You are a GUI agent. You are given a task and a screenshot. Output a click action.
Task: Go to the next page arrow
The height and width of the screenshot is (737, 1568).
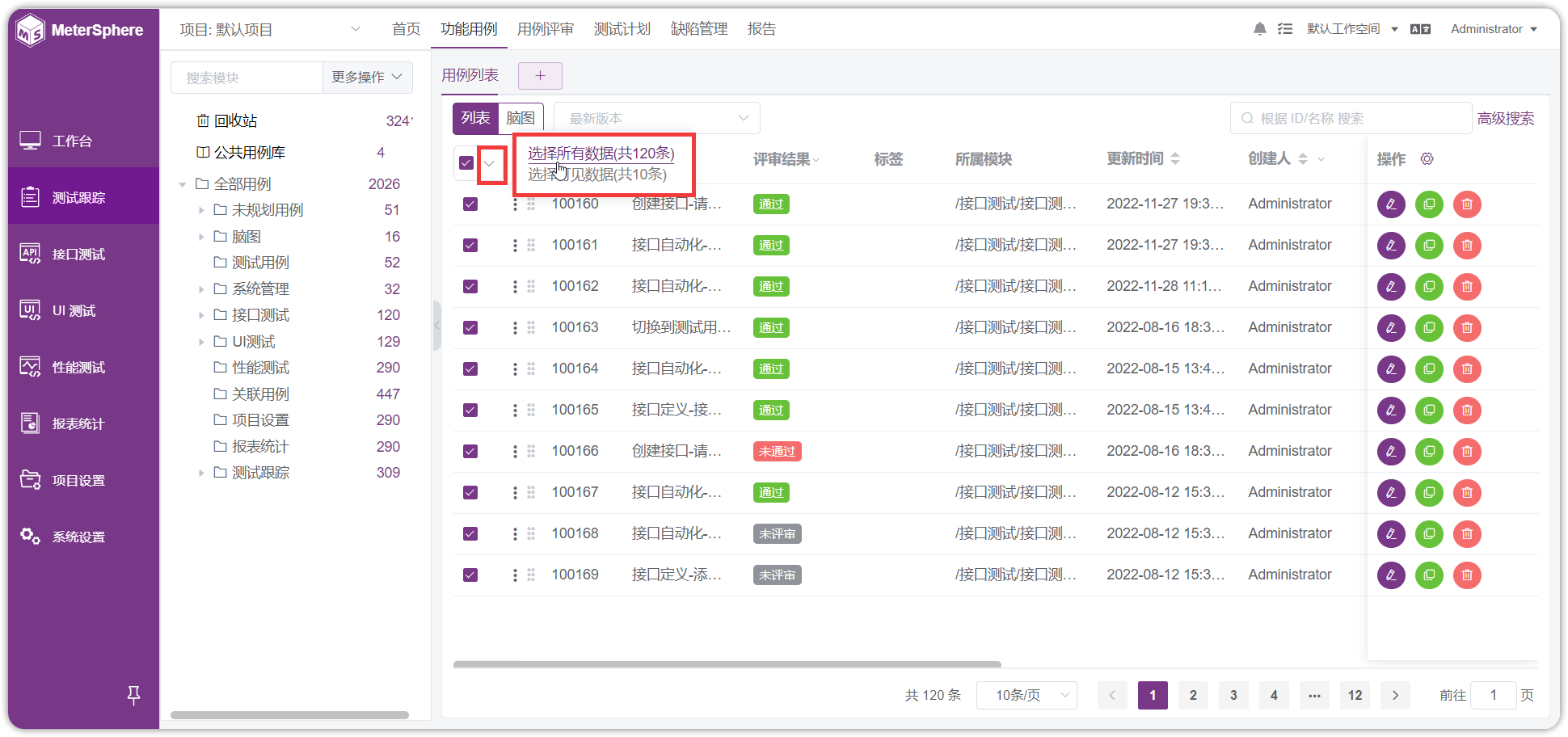coord(1395,696)
